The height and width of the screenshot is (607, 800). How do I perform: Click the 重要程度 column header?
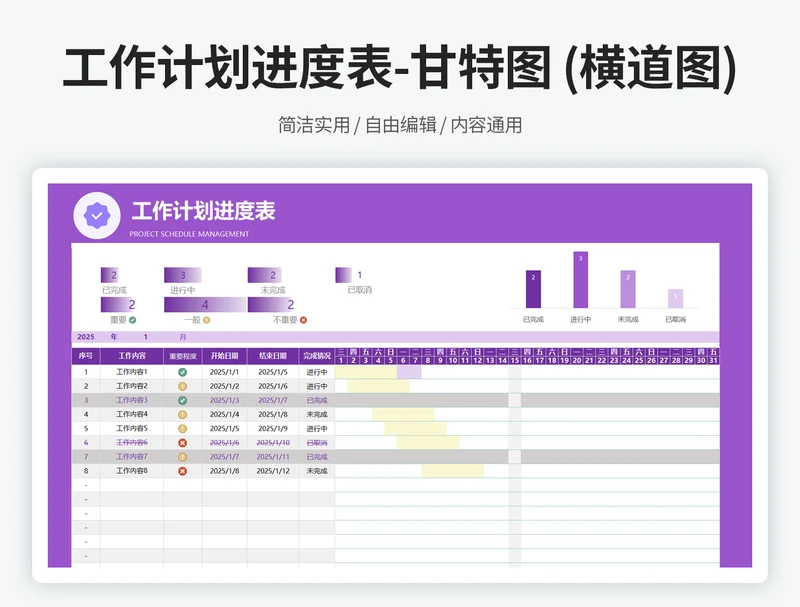(x=183, y=356)
